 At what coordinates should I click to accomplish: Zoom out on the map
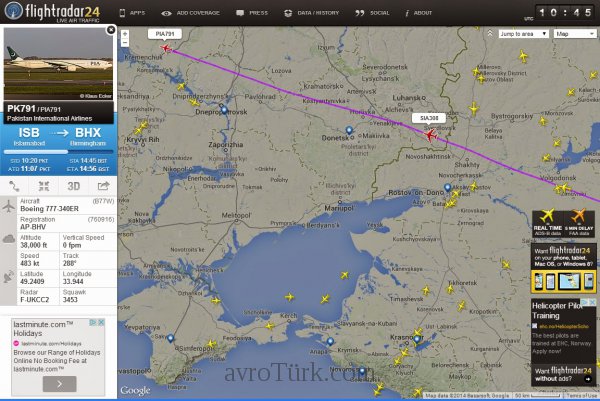[125, 43]
